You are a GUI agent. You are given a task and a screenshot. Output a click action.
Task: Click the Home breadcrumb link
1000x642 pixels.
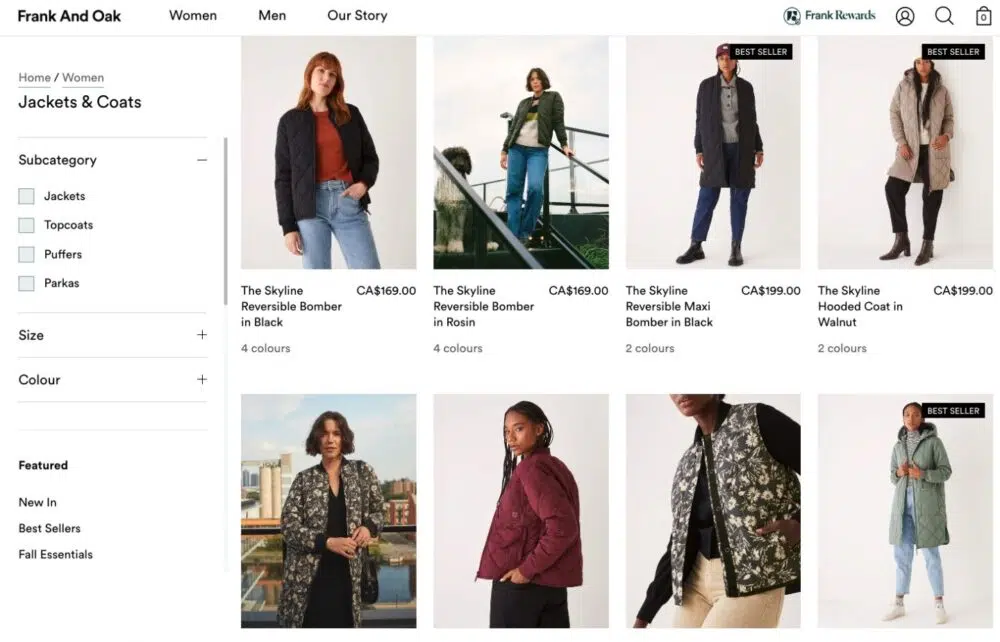(34, 78)
